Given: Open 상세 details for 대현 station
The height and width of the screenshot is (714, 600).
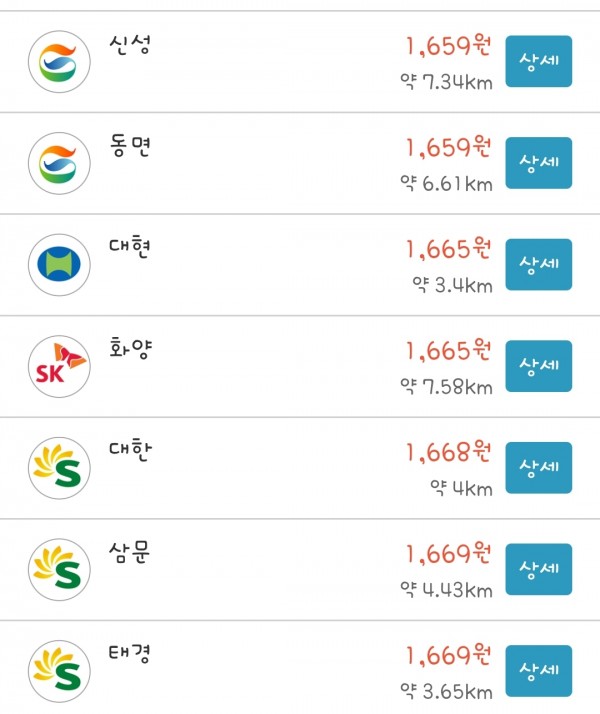Looking at the screenshot, I should point(539,264).
